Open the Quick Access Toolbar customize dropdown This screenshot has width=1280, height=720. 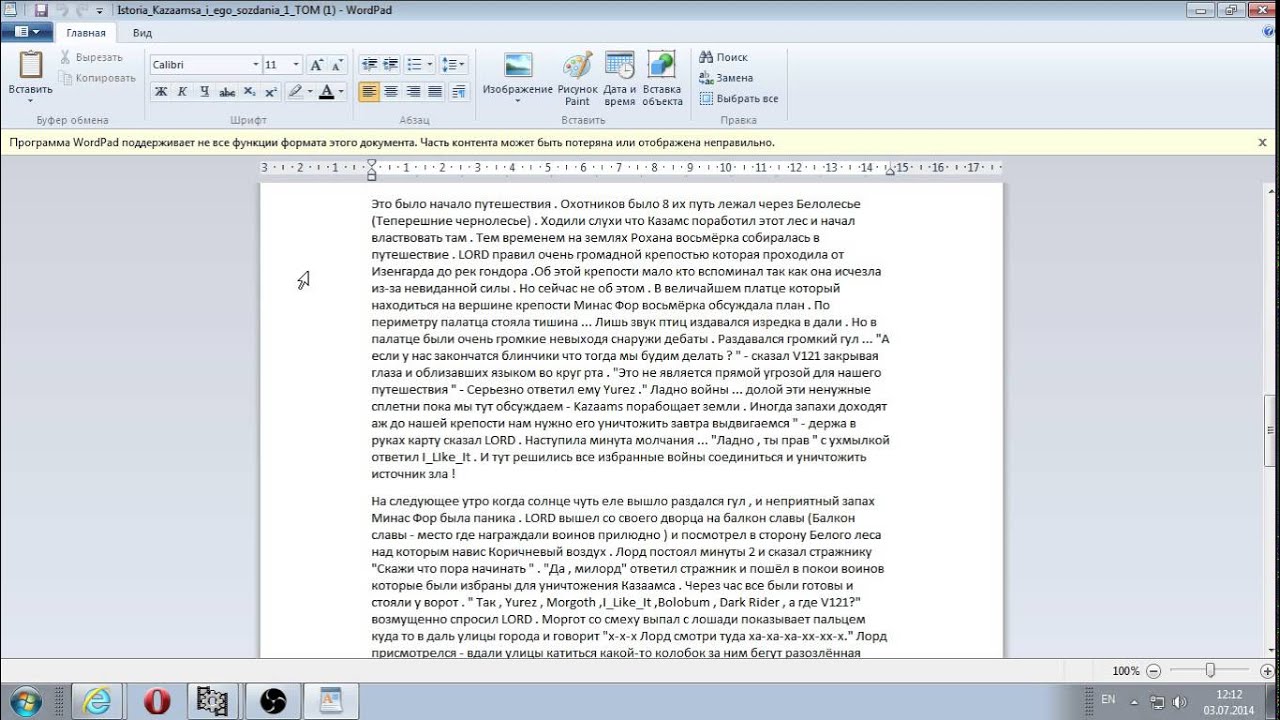click(x=99, y=11)
